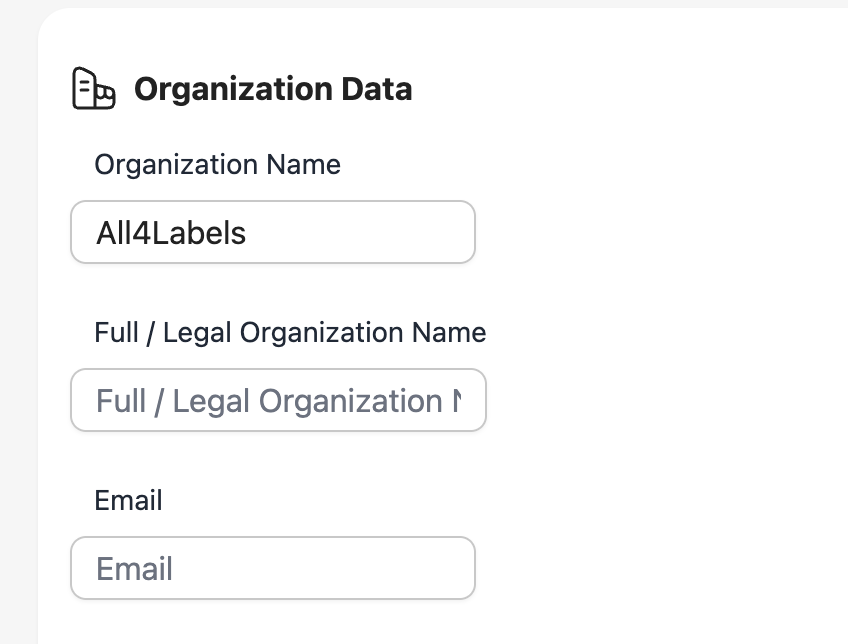The height and width of the screenshot is (644, 848).
Task: Click the icon beside Organization Data
Action: click(x=93, y=89)
